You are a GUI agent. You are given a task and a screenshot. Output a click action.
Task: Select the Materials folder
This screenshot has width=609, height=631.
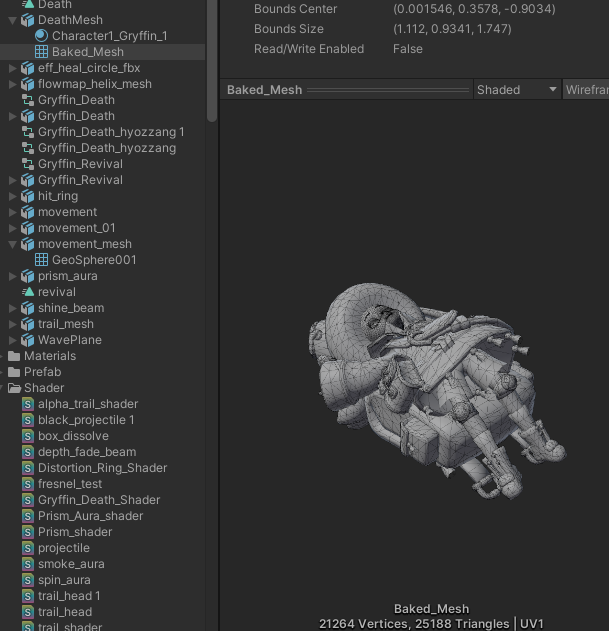tap(49, 356)
